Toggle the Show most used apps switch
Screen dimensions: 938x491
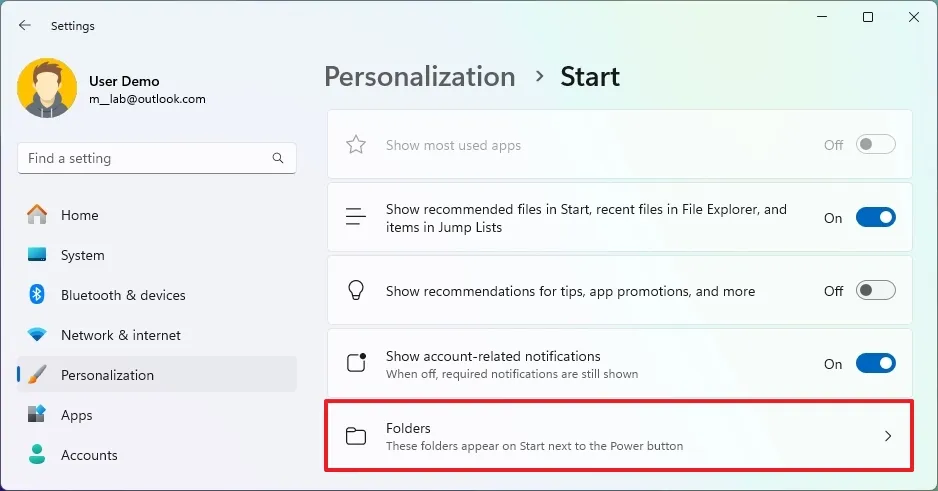[875, 145]
